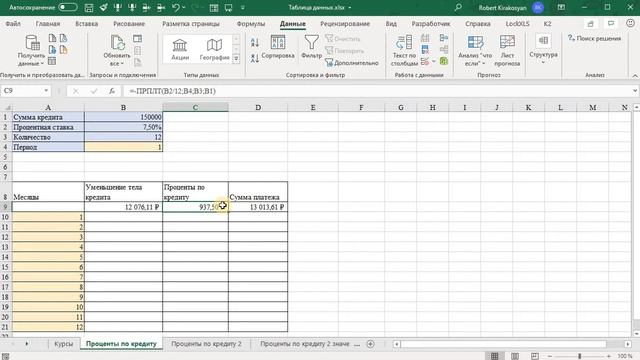
Task: Switch to Page Layout view icon
Action: click(515, 356)
